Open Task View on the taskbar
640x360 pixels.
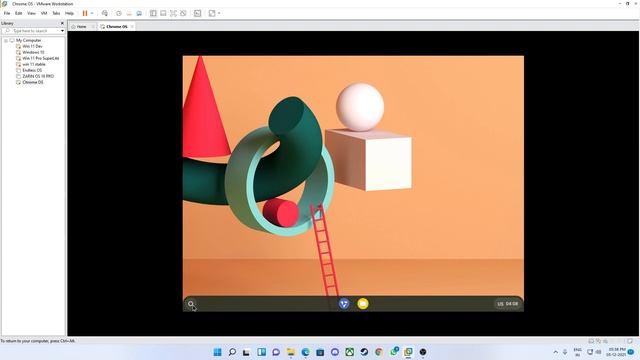246,352
